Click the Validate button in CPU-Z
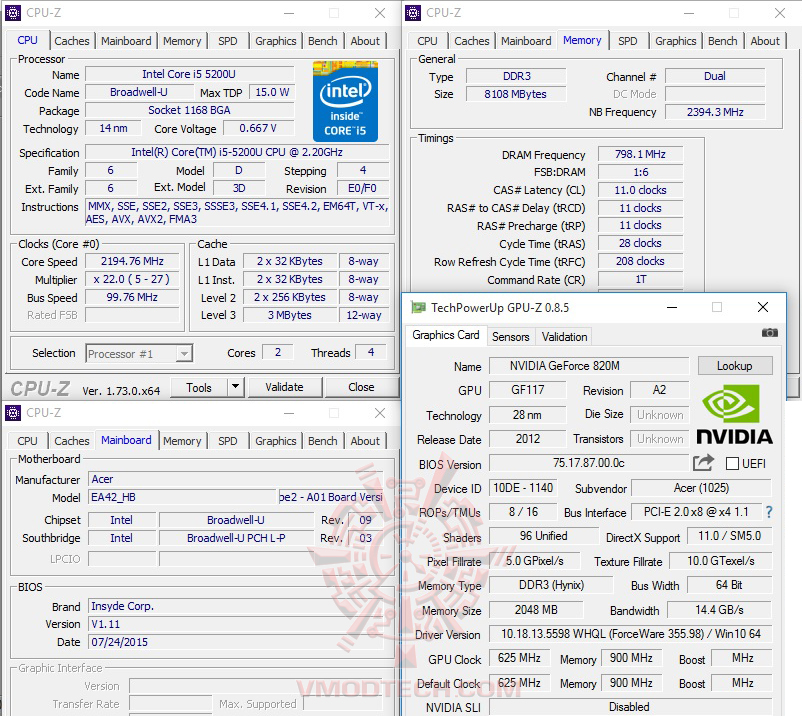 (x=284, y=387)
